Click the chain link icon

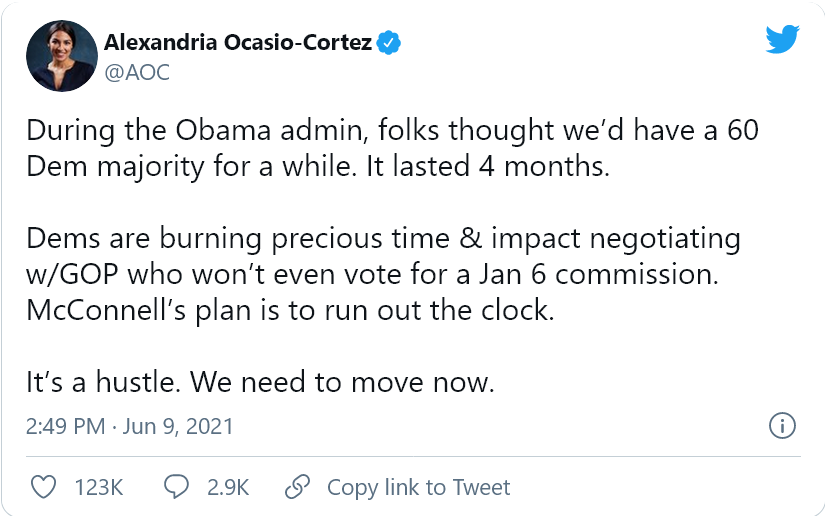[296, 487]
